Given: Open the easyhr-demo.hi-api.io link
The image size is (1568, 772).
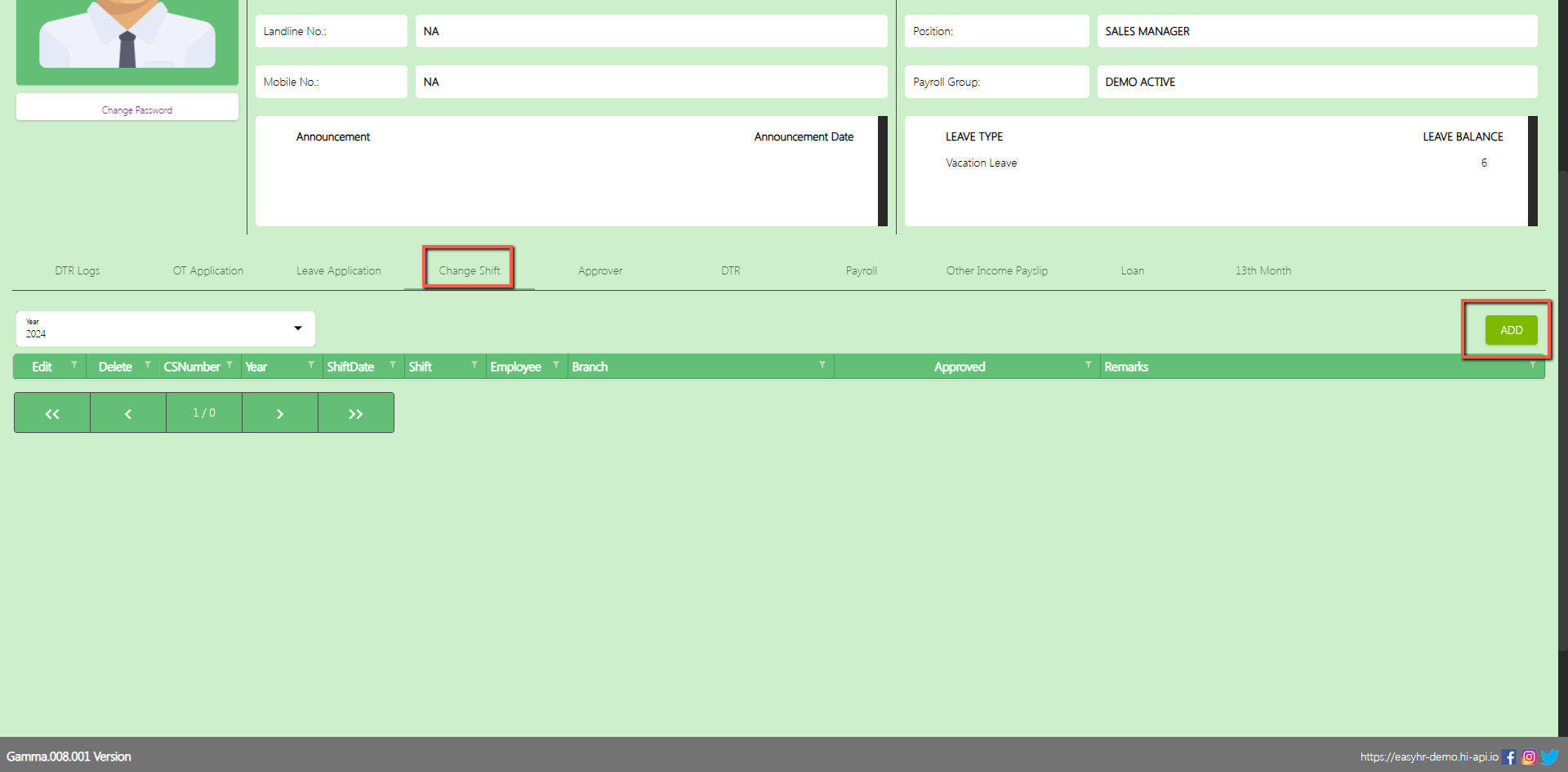Looking at the screenshot, I should coord(1429,757).
